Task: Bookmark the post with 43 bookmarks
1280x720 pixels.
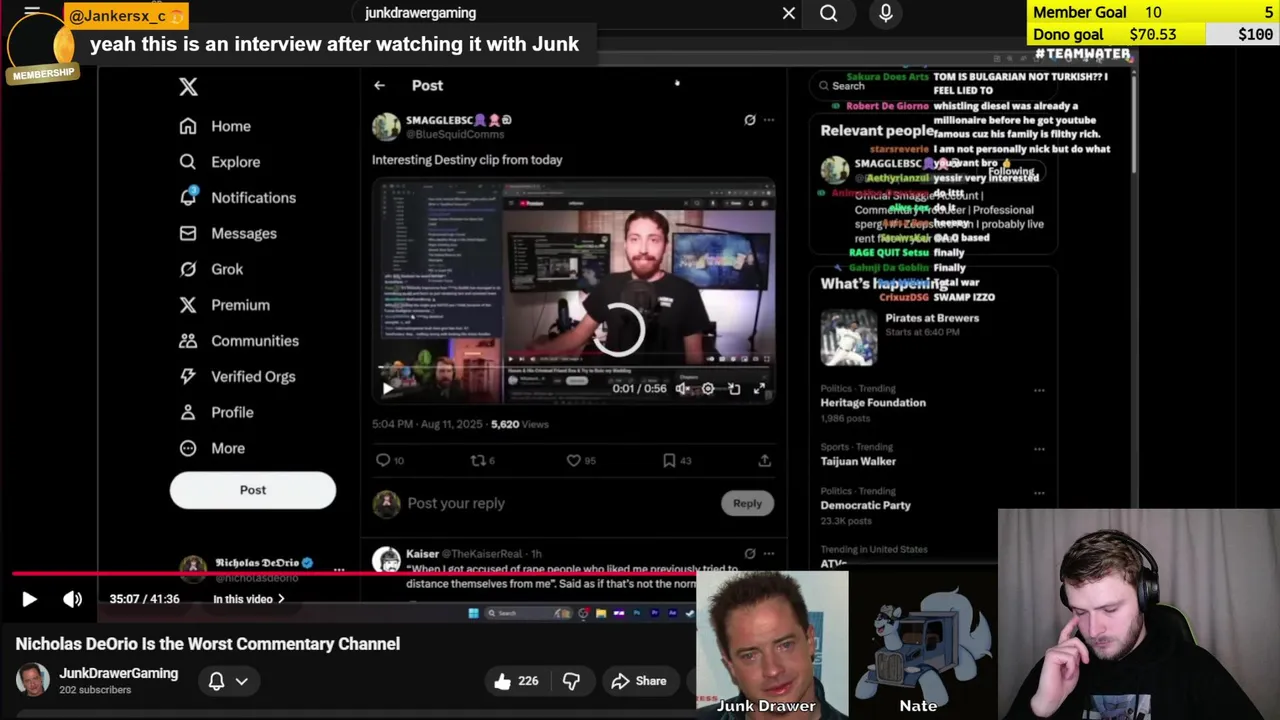Action: pos(677,461)
